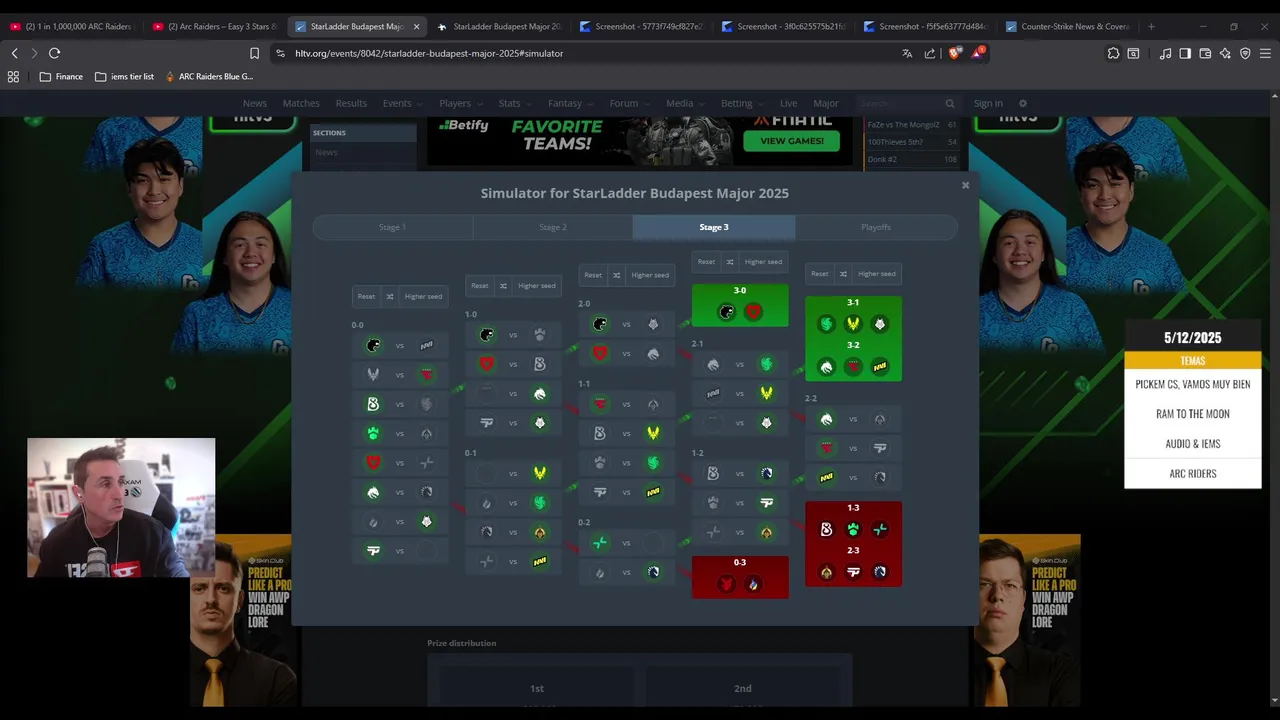Open the Forum dropdown in HLTV nav

[629, 103]
